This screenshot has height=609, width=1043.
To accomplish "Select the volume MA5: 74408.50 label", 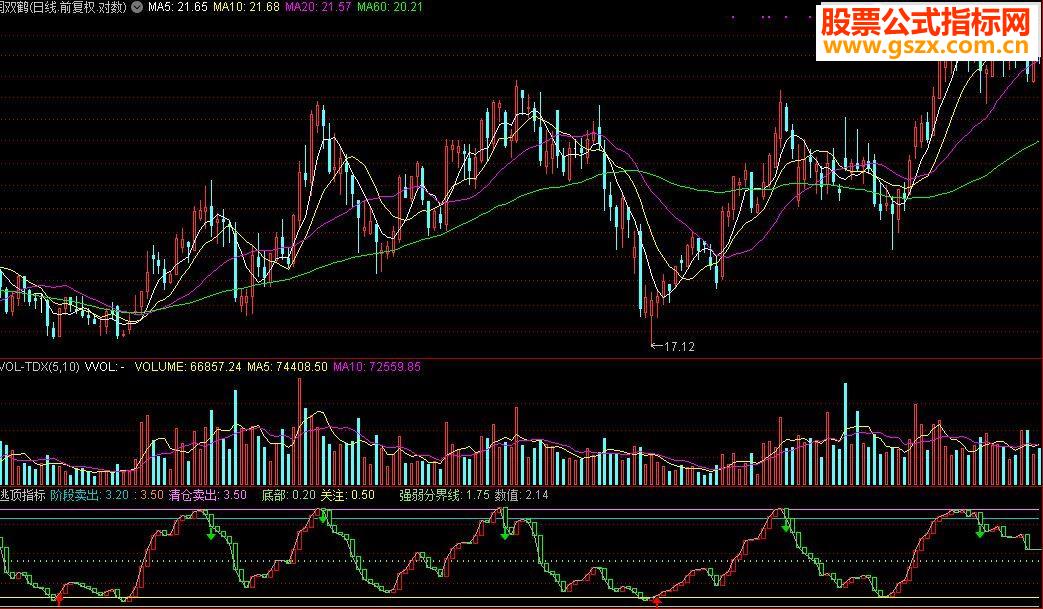I will pos(287,366).
